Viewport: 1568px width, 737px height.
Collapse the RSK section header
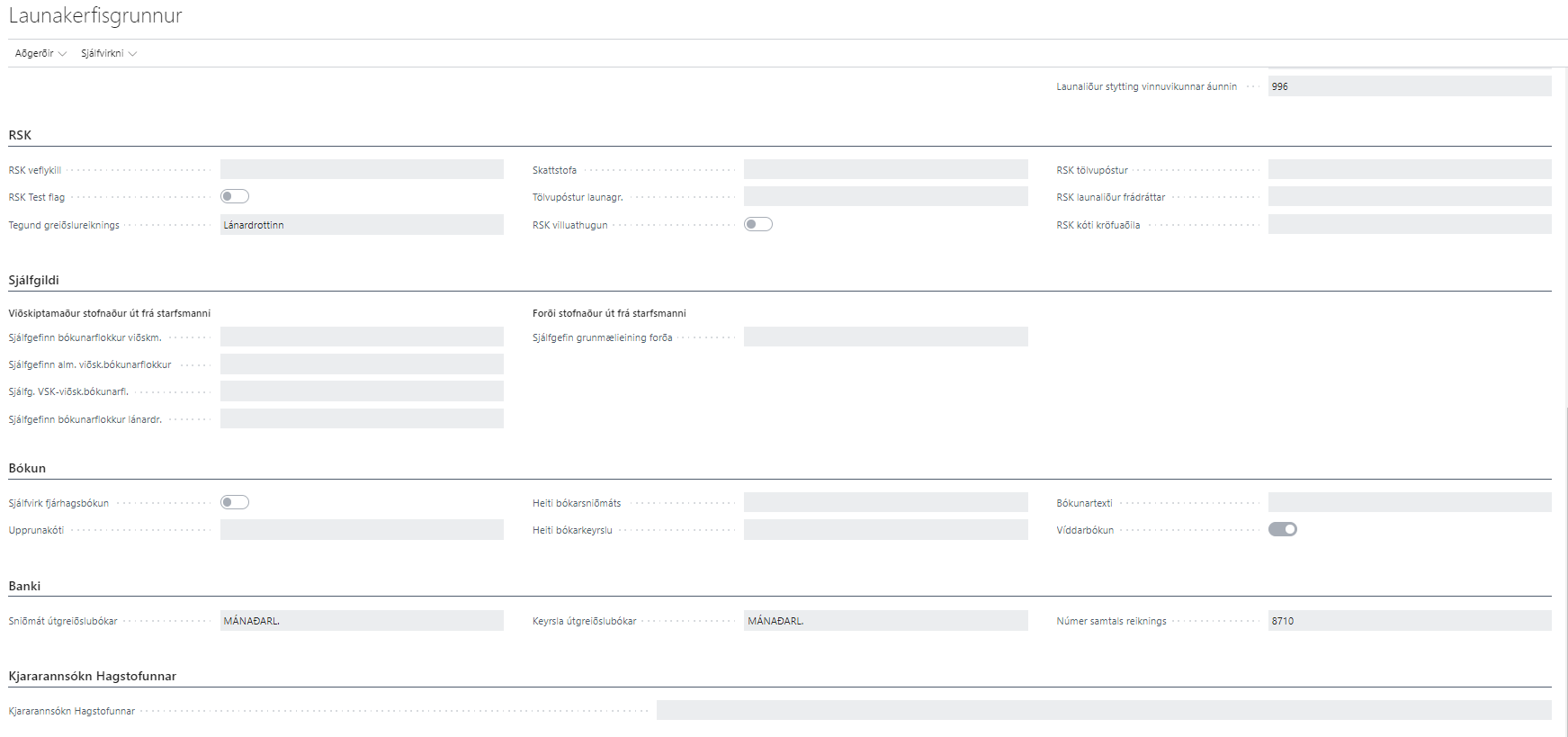tap(20, 136)
